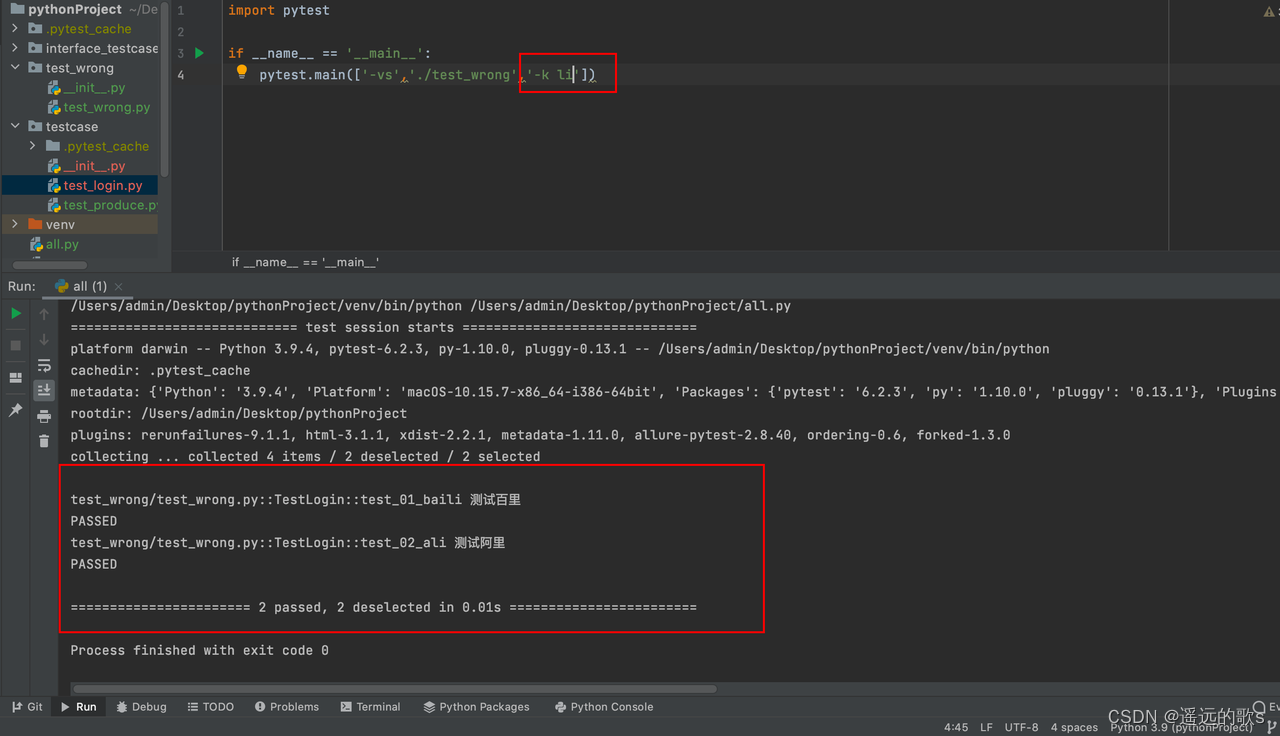Image resolution: width=1280 pixels, height=736 pixels.
Task: Click the 'rootdir:' console line
Action: 239,413
